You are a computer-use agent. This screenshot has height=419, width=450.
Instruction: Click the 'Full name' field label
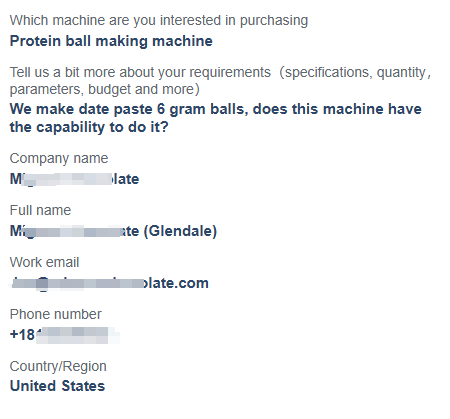coord(40,210)
